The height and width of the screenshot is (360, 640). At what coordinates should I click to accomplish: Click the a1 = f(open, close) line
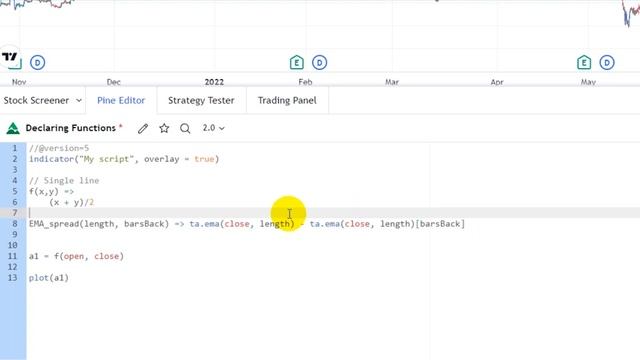point(76,256)
